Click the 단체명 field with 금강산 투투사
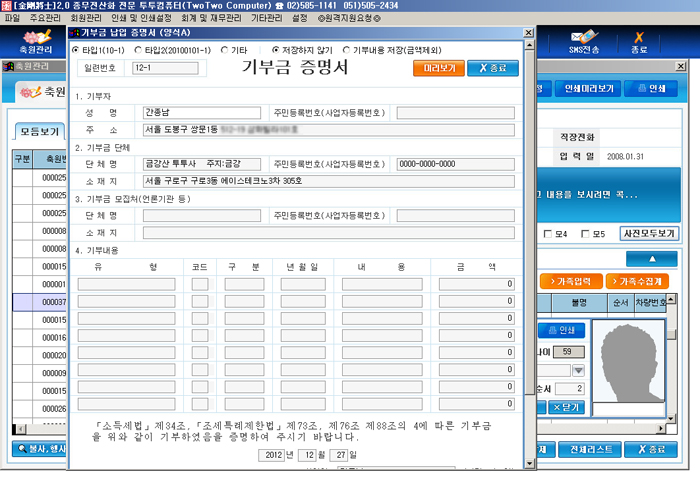 pyautogui.click(x=202, y=164)
